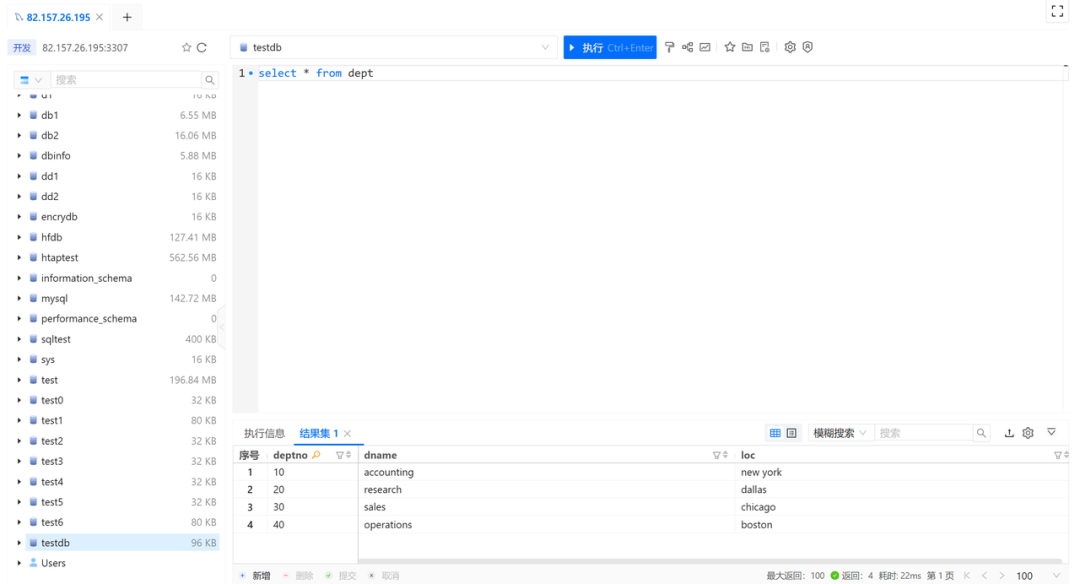The width and height of the screenshot is (1080, 584).
Task: Open a new connection tab with plus
Action: [x=127, y=17]
